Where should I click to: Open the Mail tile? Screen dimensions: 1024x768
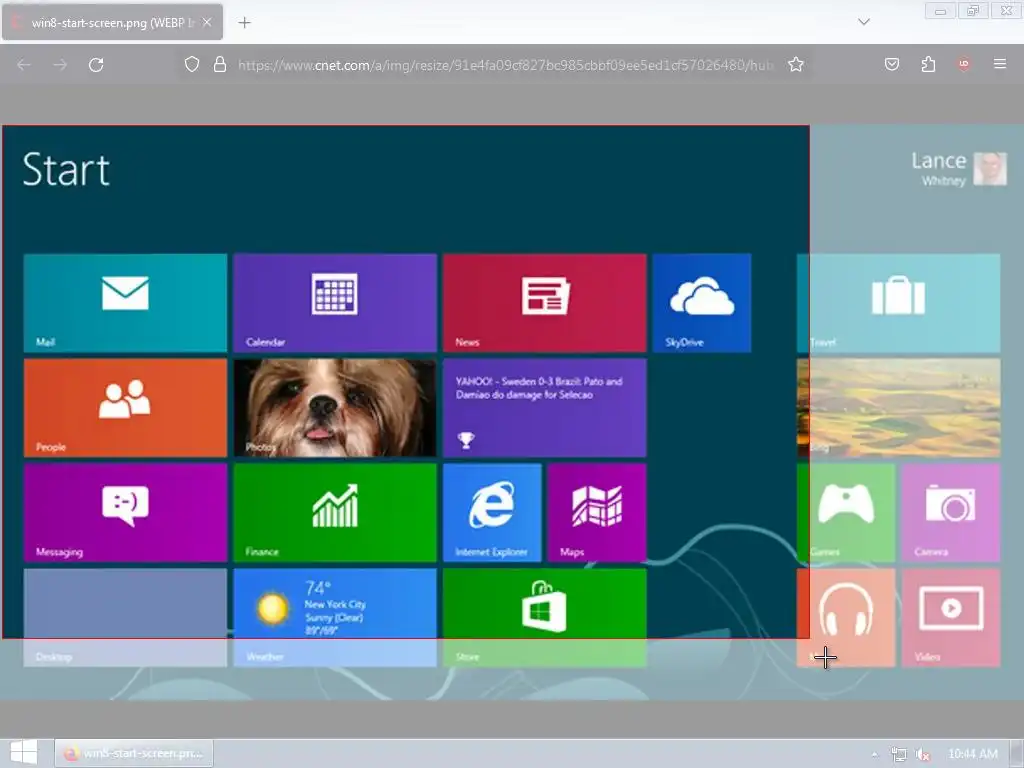125,303
